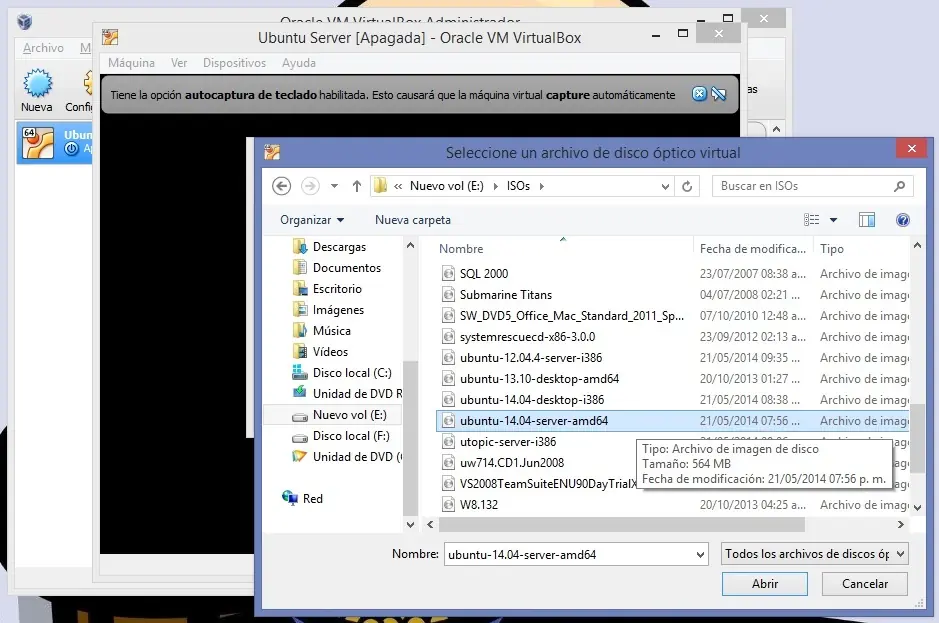Viewport: 939px width, 623px height.
Task: Expand Nuevo vol (E:) breadcrumb chevron
Action: [495, 186]
